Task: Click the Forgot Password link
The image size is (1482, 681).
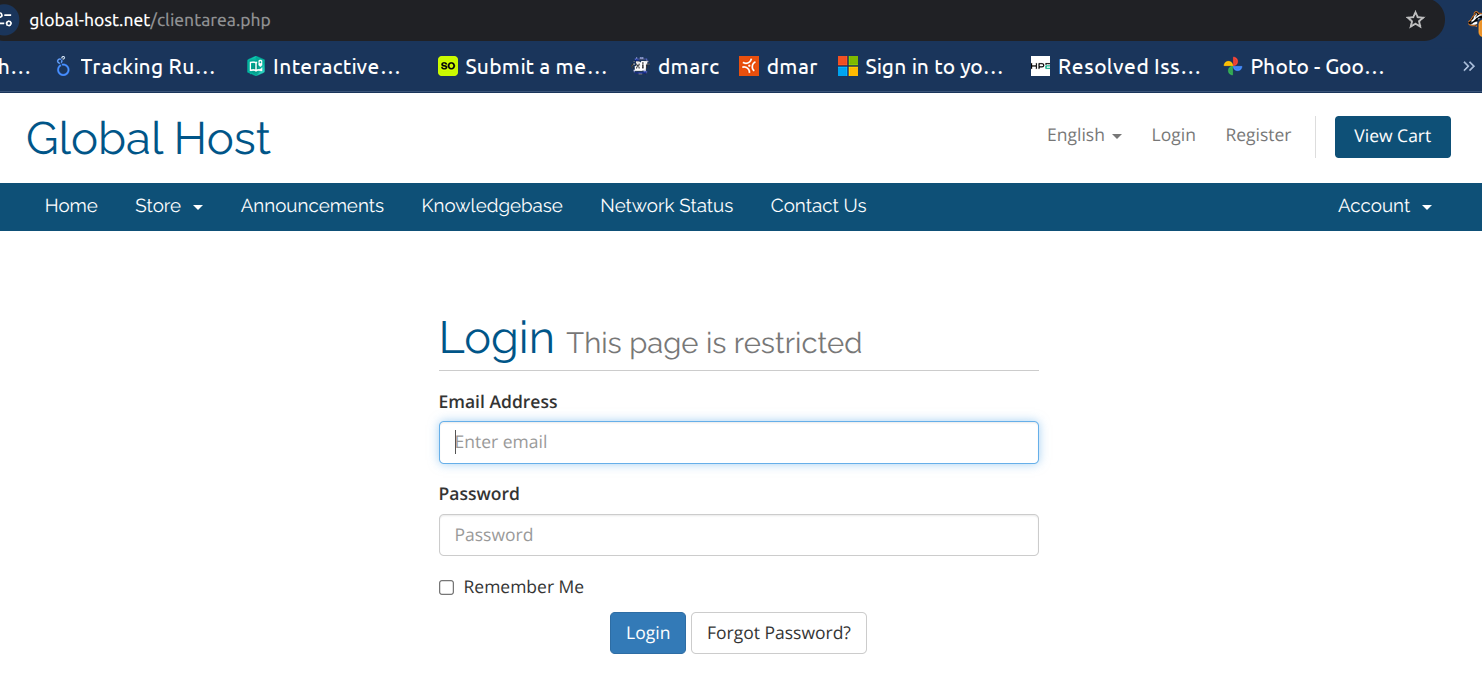Action: point(778,633)
